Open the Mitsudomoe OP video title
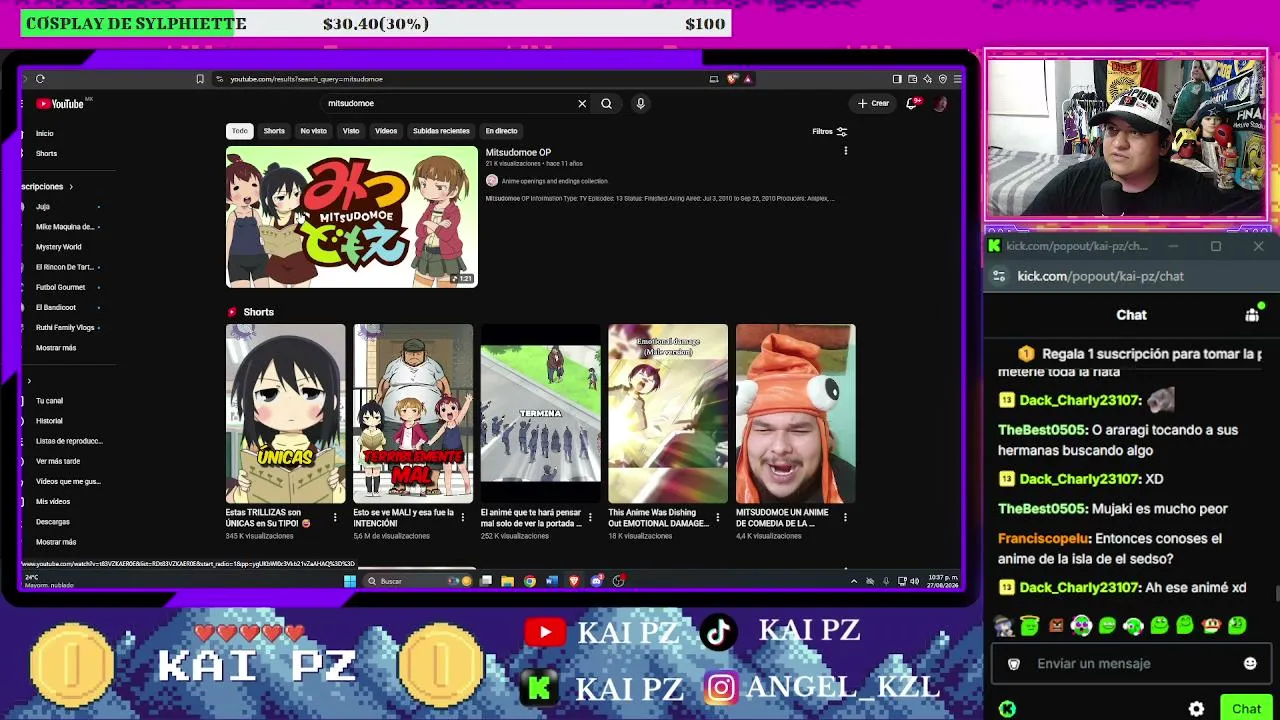 518,153
